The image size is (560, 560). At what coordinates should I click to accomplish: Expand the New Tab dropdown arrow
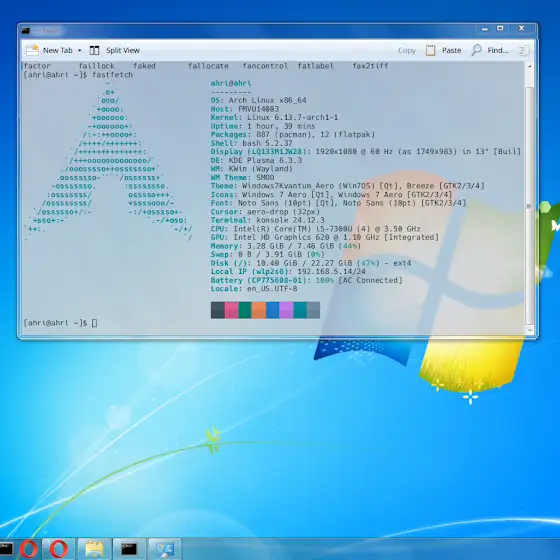pyautogui.click(x=80, y=50)
